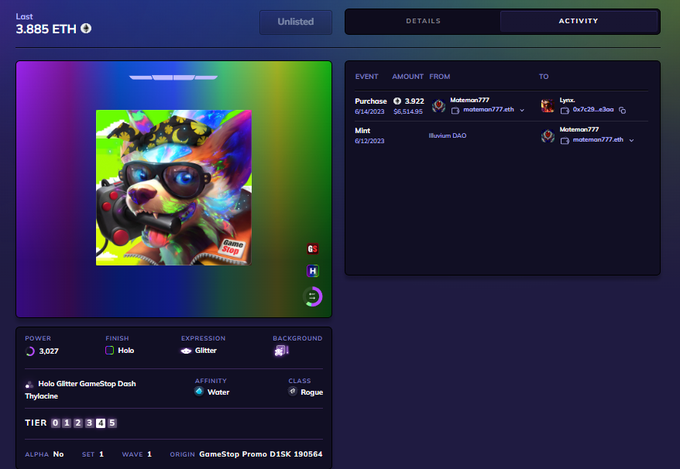Click the 6/12/2023 mint date

point(369,141)
